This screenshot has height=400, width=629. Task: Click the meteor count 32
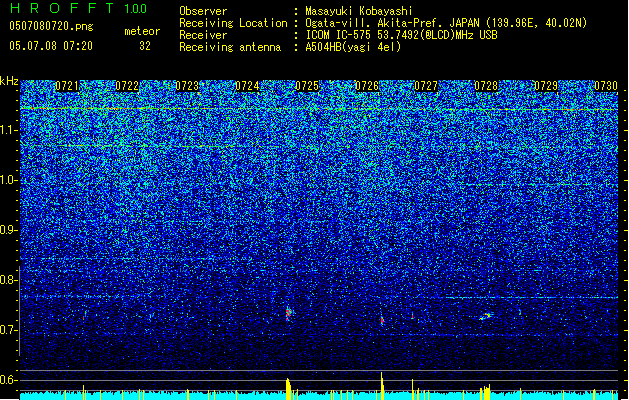pyautogui.click(x=145, y=46)
